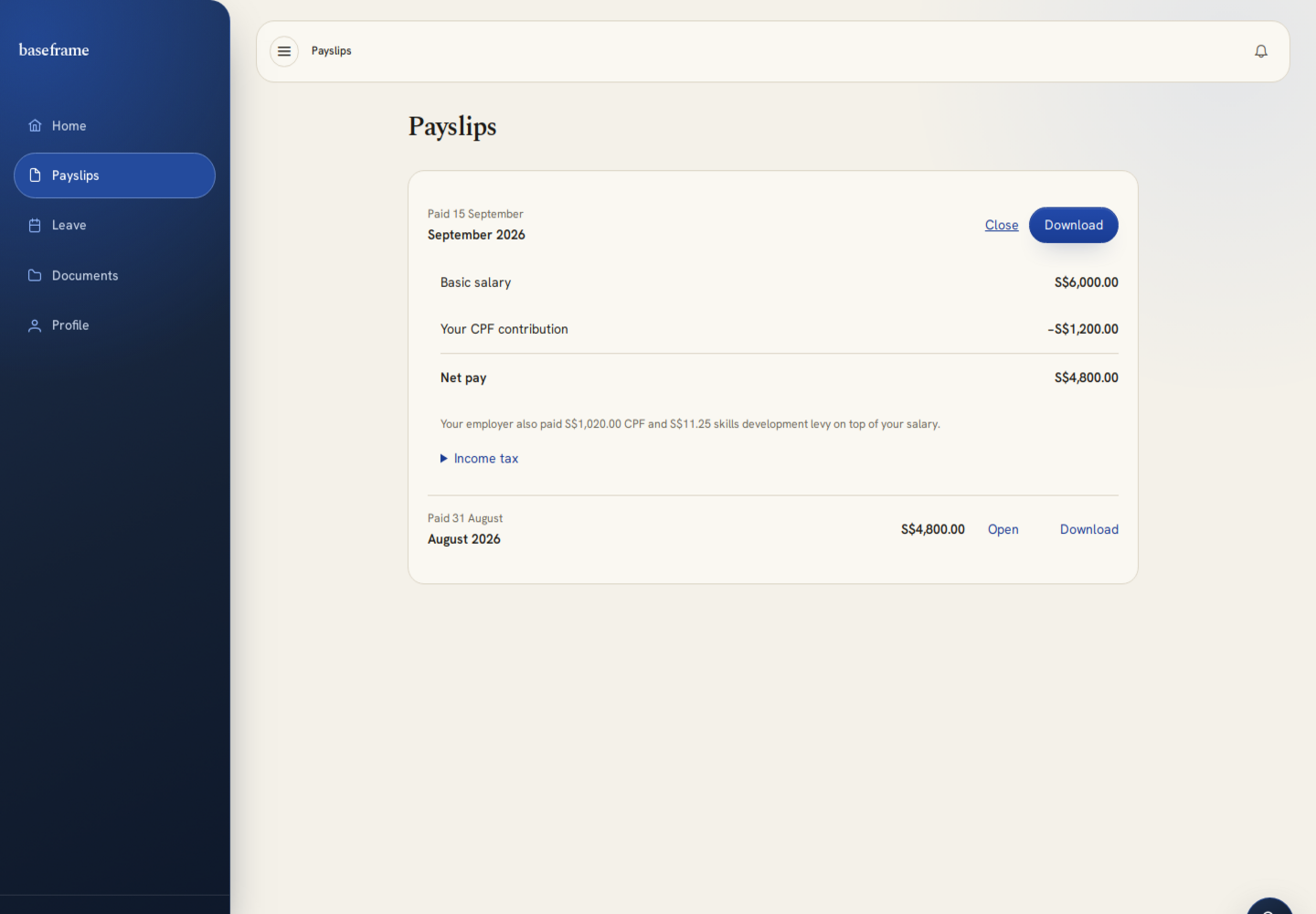Click 'August 2026' payslip title
1316x914 pixels.
[464, 539]
